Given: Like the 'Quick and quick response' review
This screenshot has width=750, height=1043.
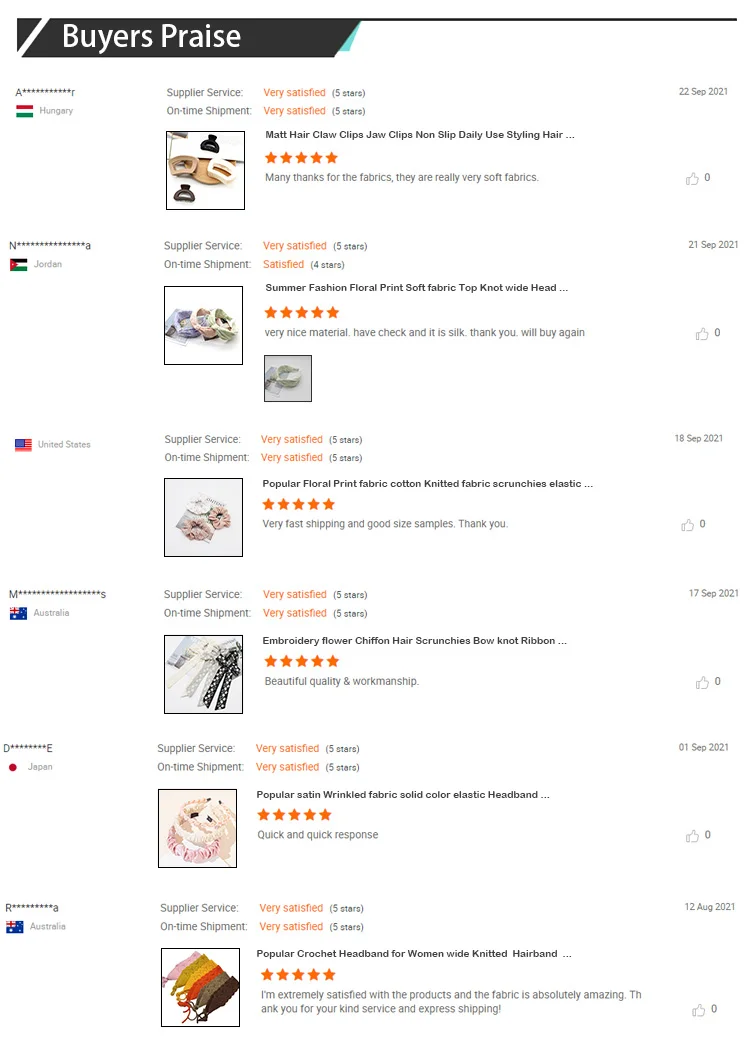Looking at the screenshot, I should click(692, 836).
